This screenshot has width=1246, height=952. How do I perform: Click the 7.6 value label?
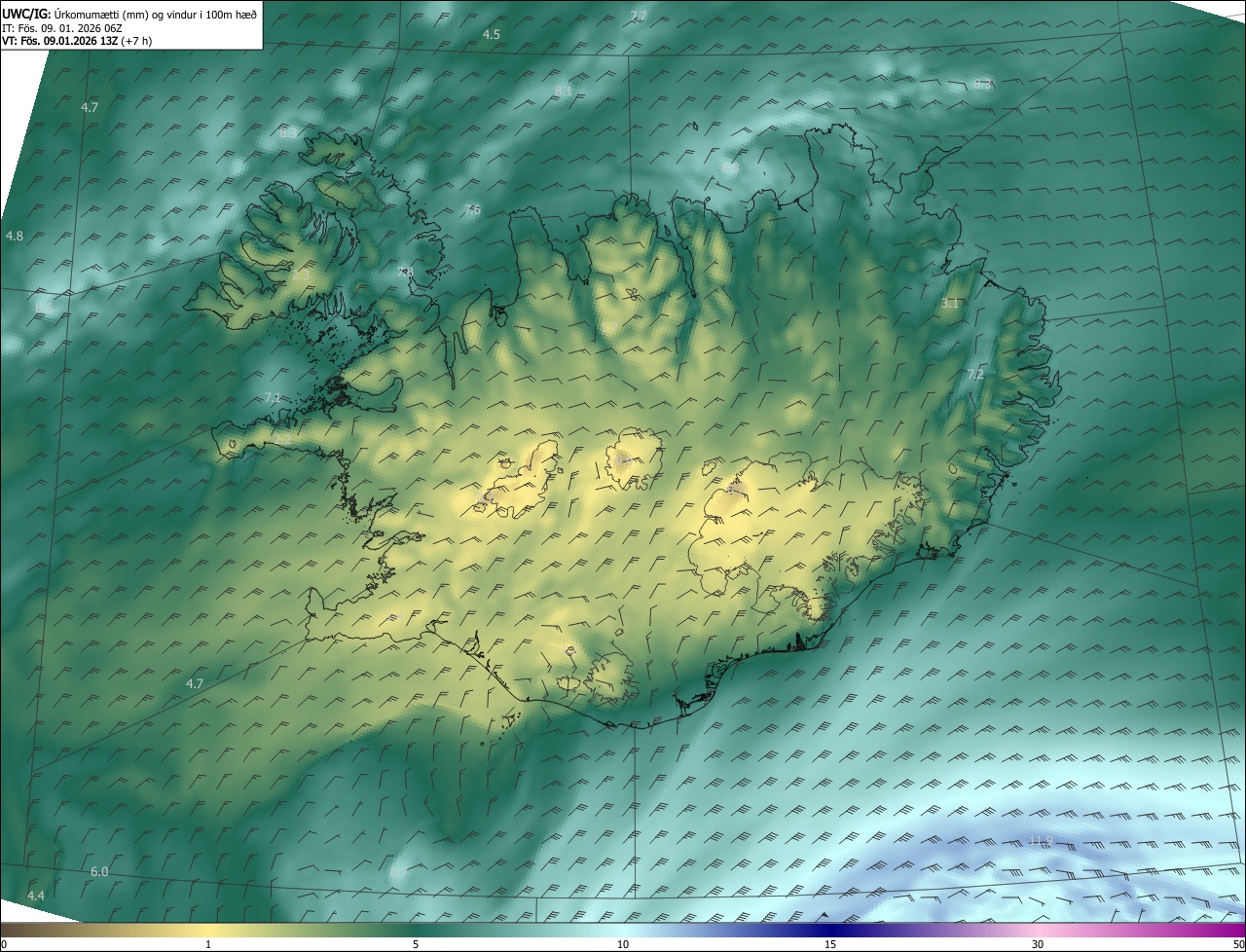coord(473,209)
